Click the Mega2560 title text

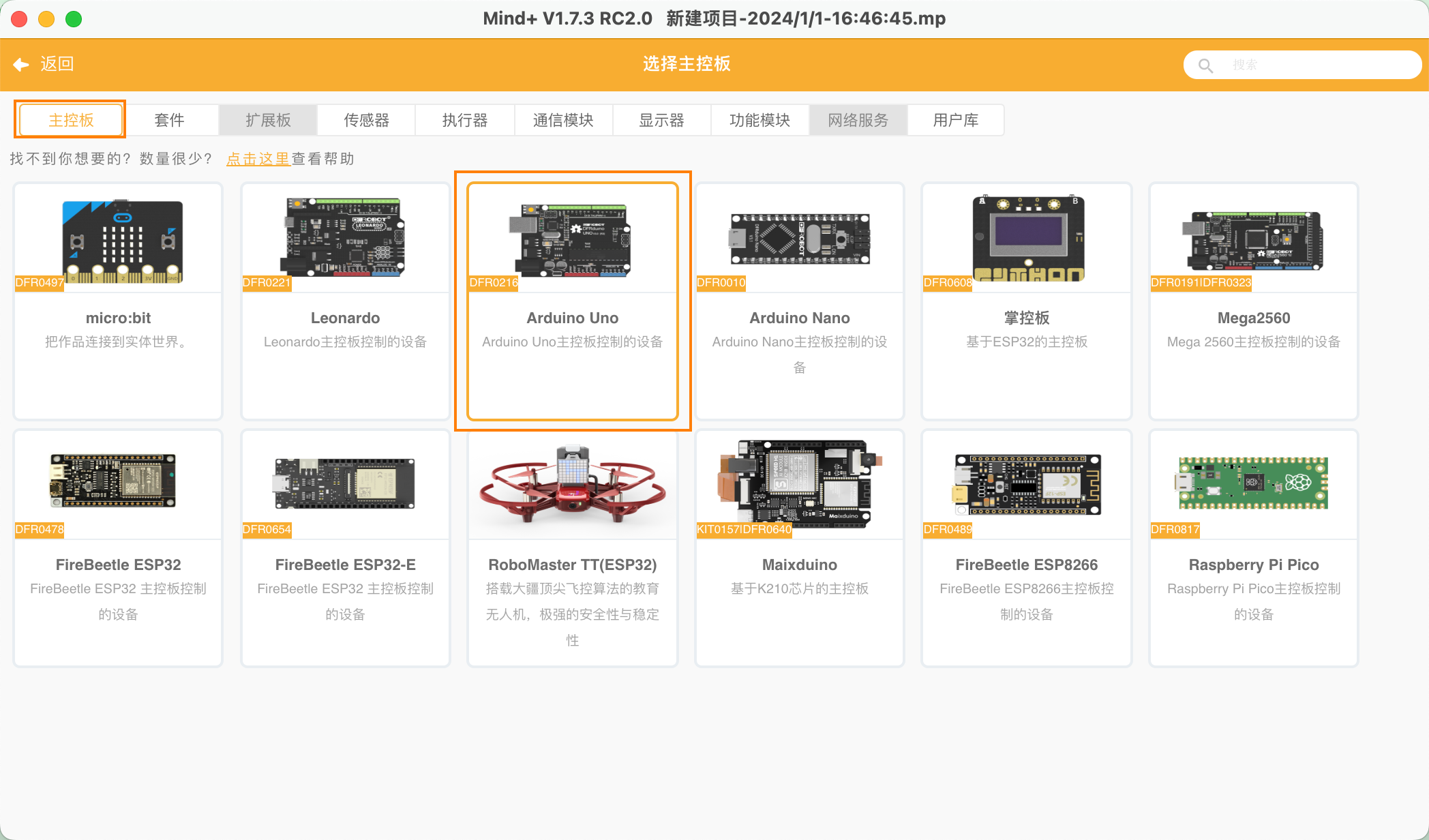click(1254, 318)
